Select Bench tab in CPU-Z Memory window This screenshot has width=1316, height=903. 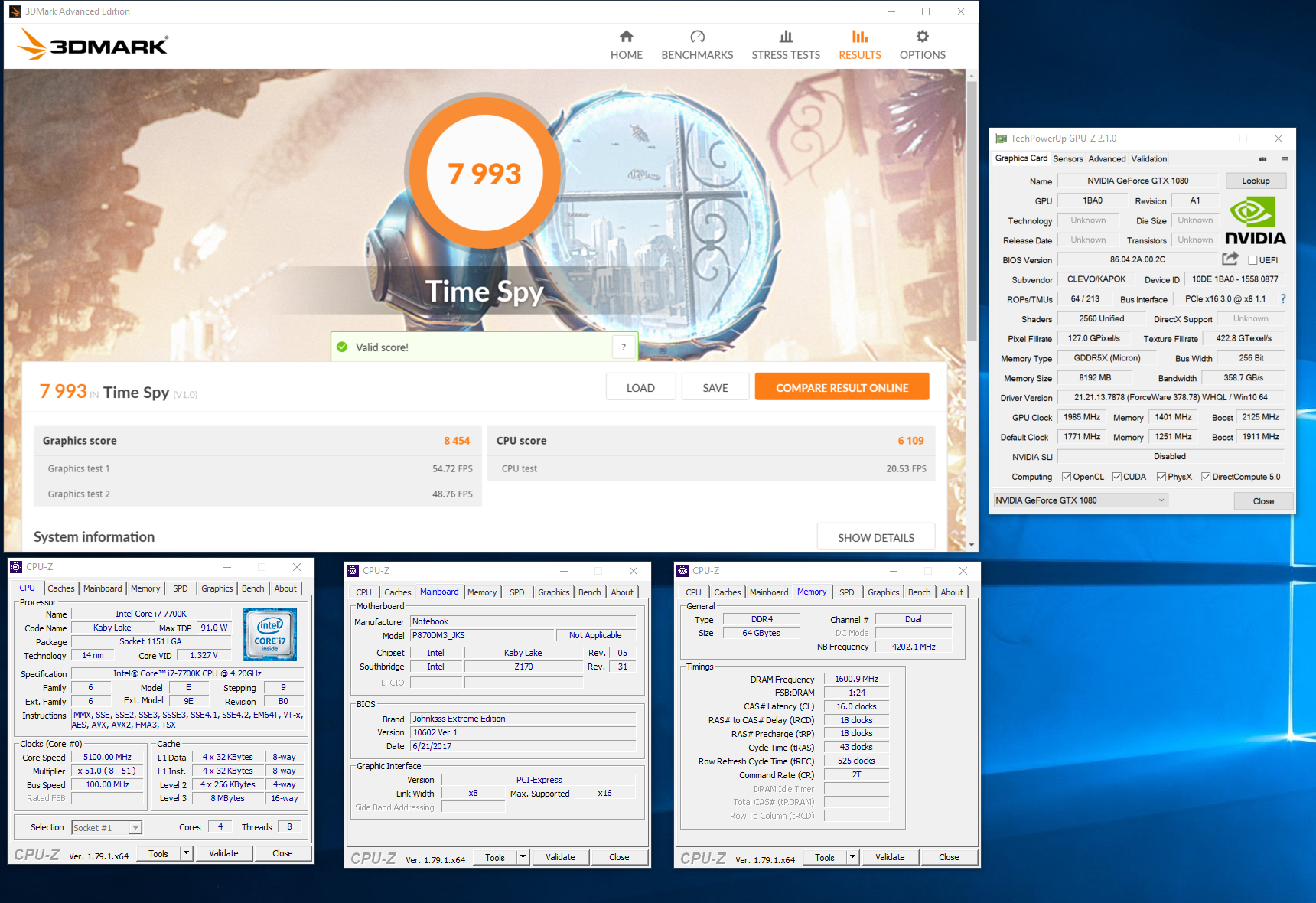click(919, 592)
